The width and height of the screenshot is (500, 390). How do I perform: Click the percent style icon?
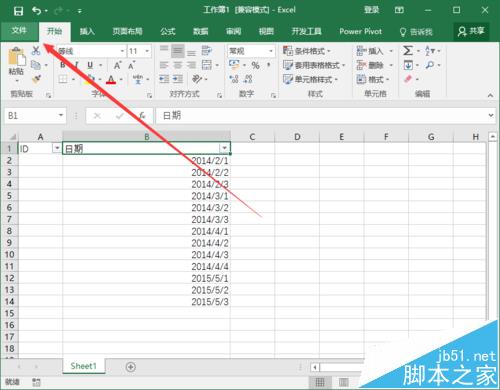click(255, 65)
